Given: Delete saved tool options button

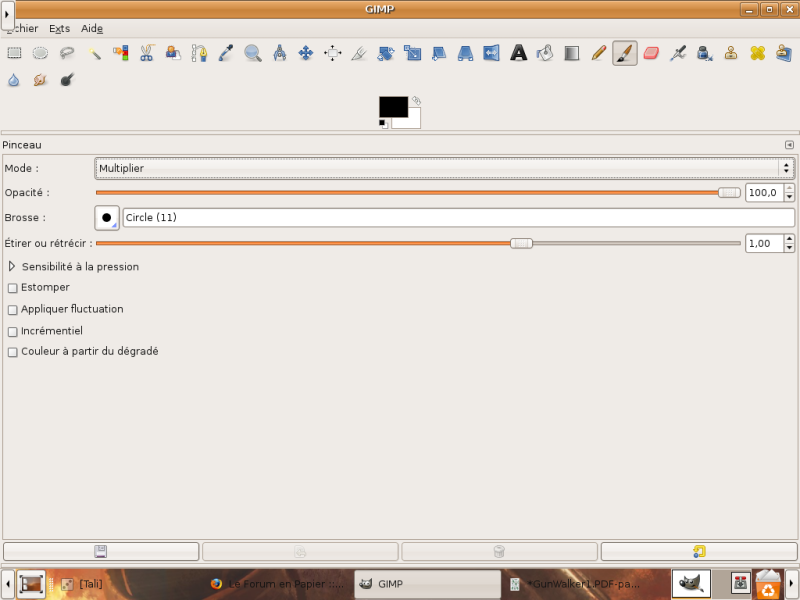Looking at the screenshot, I should click(x=499, y=552).
